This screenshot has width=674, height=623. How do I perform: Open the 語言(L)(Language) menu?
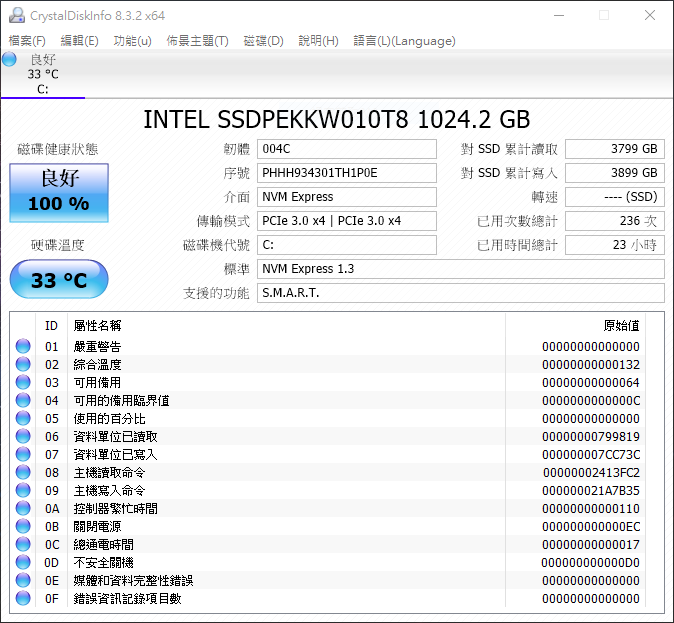click(x=404, y=41)
